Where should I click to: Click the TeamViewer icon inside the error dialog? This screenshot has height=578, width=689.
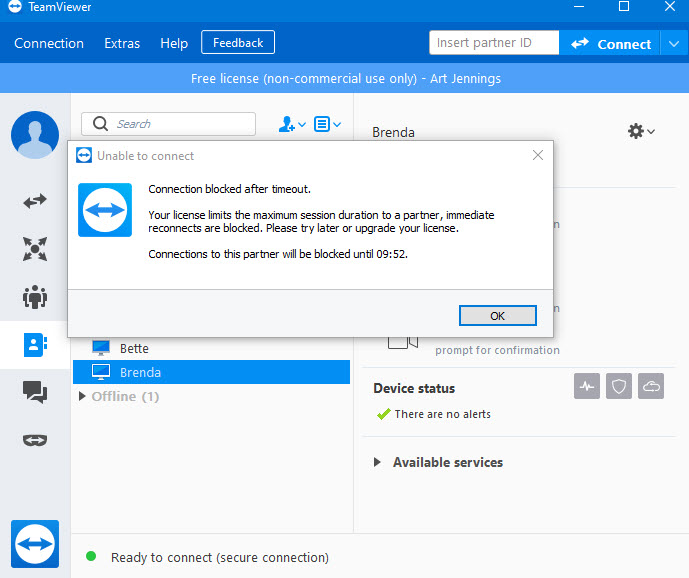pos(105,210)
